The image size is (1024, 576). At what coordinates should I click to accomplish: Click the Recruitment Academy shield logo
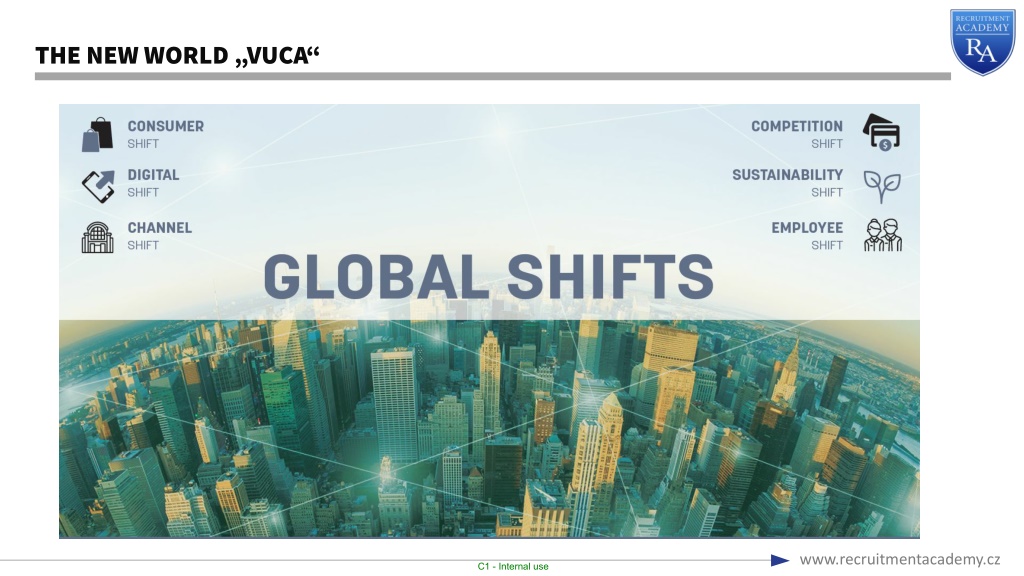[x=982, y=42]
